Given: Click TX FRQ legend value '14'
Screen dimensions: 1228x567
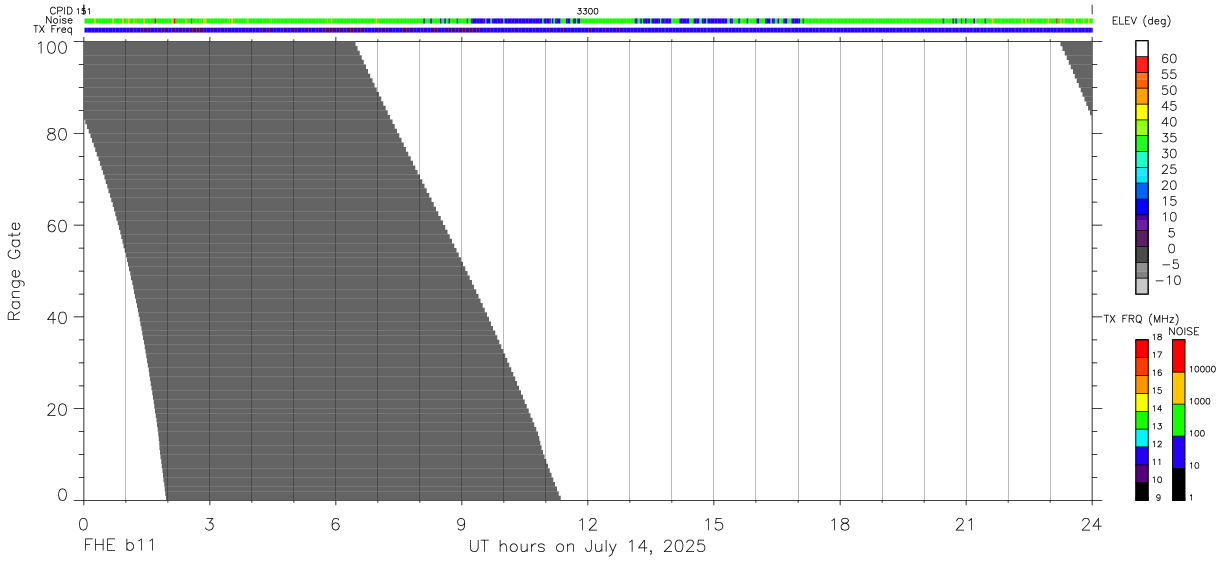Looking at the screenshot, I should pyautogui.click(x=1157, y=409).
